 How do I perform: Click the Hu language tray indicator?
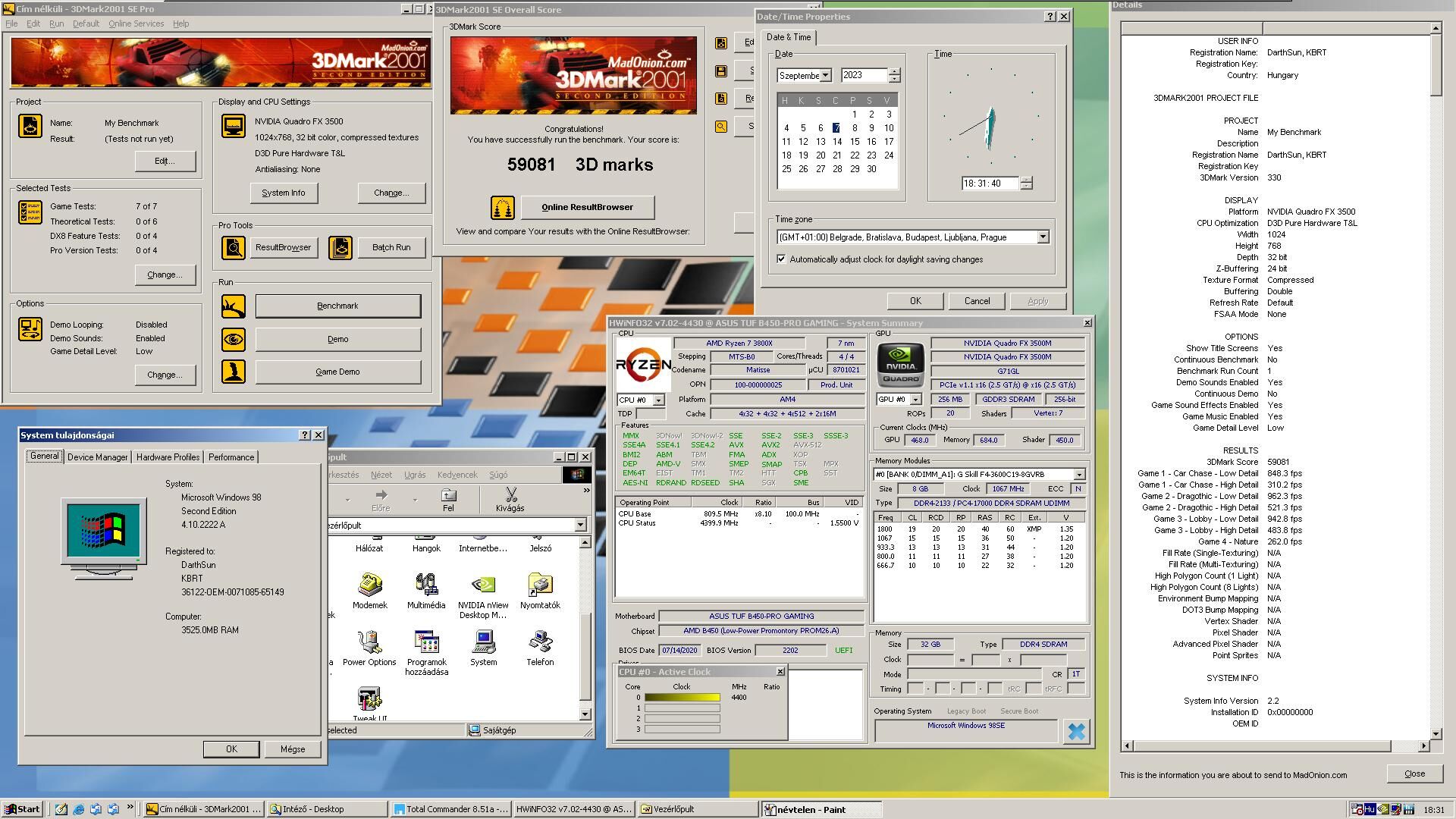click(x=1370, y=809)
